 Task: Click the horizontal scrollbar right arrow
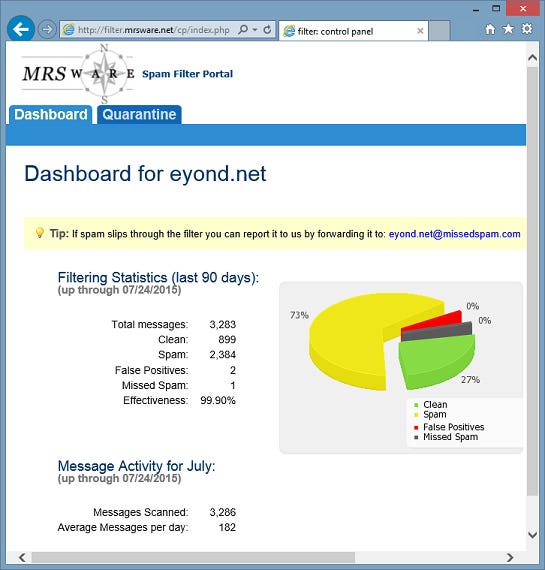click(x=510, y=557)
